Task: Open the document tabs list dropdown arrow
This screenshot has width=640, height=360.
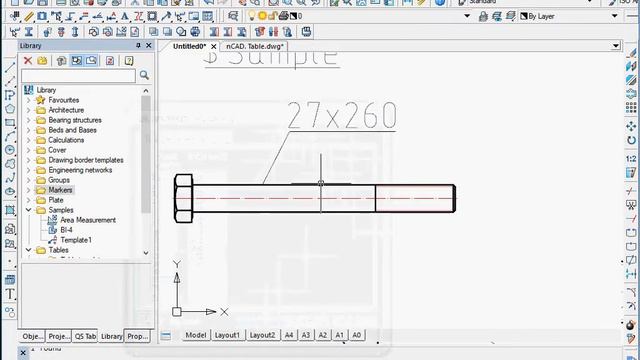Action: pyautogui.click(x=616, y=46)
